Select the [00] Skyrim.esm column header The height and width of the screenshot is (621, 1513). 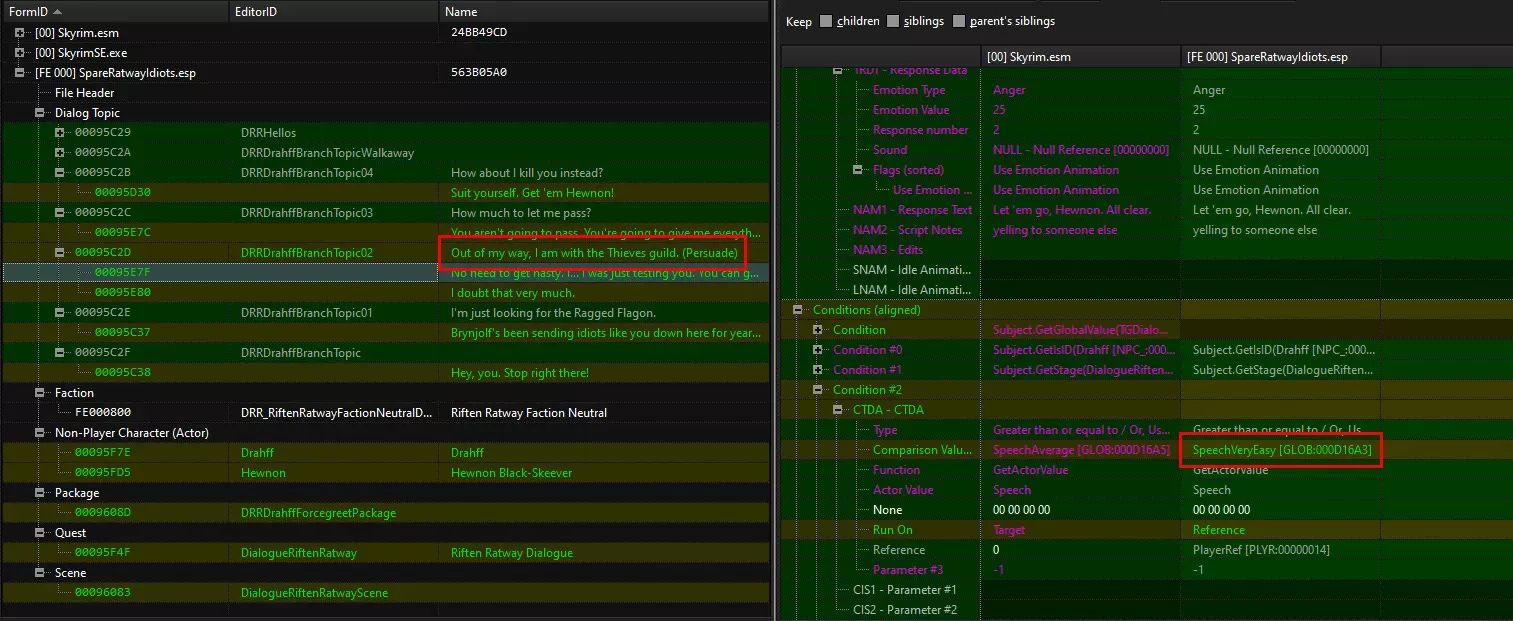point(1081,57)
